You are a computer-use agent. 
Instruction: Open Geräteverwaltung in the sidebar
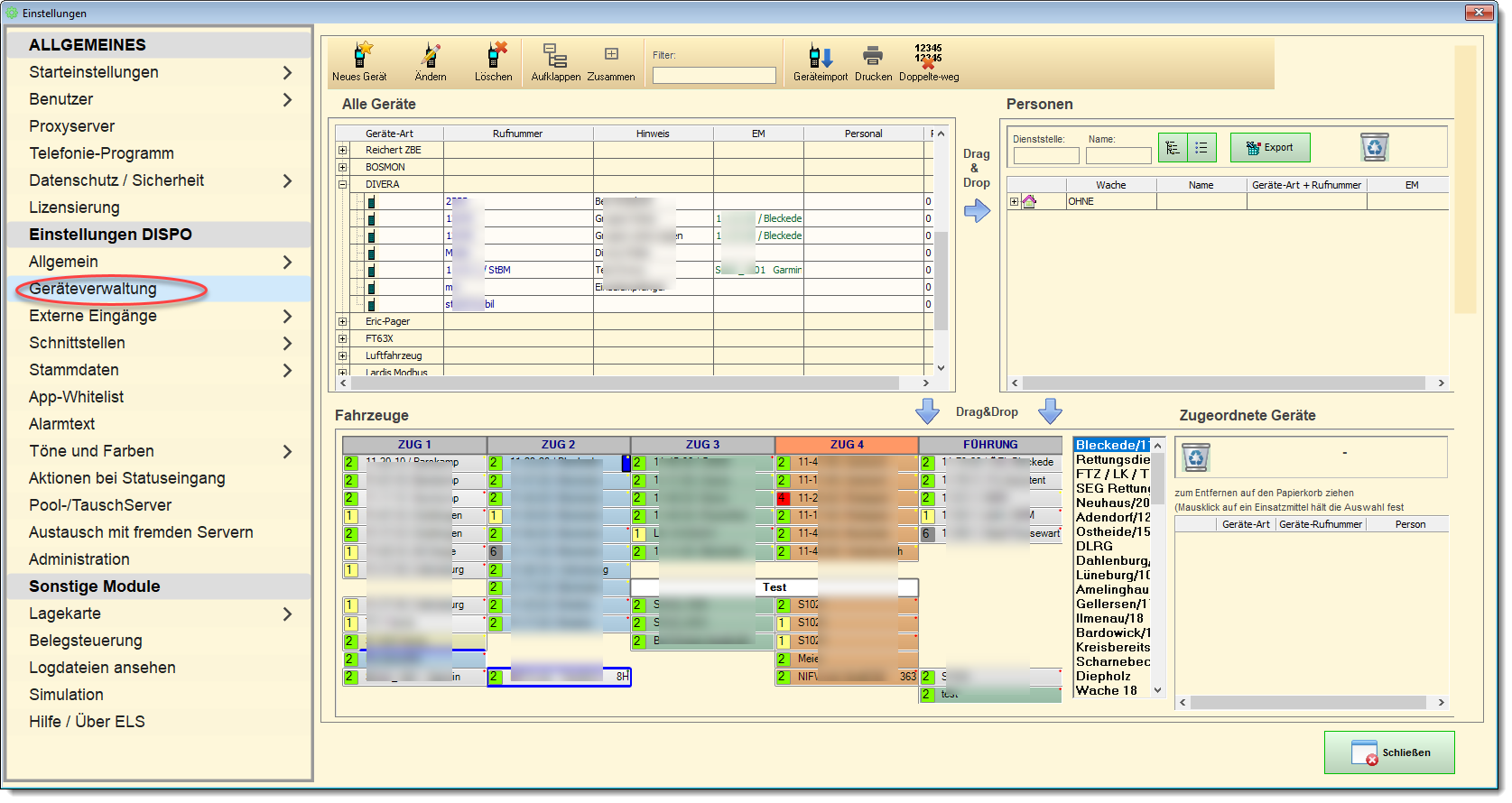pyautogui.click(x=93, y=289)
